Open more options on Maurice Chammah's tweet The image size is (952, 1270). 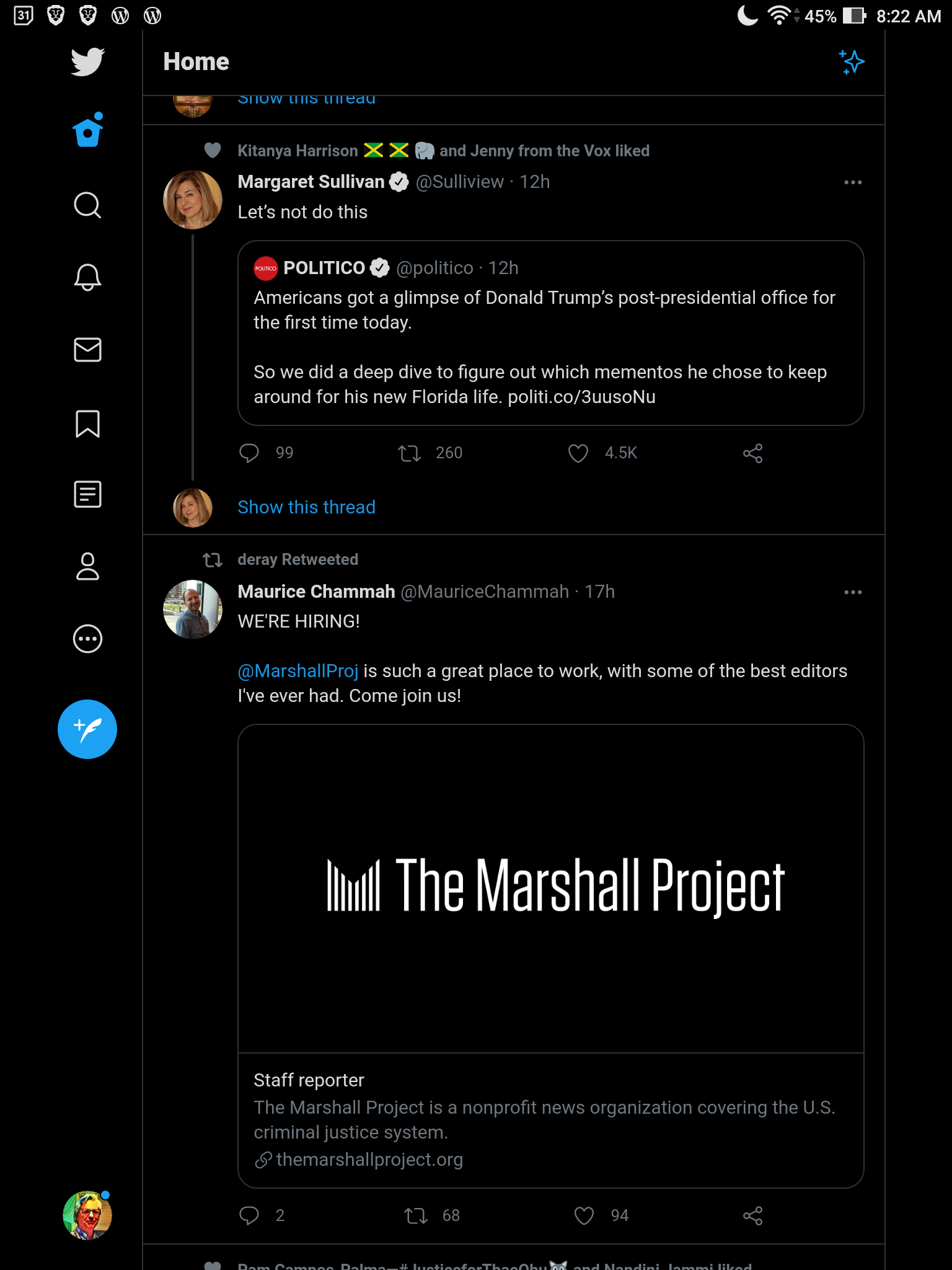coord(853,592)
